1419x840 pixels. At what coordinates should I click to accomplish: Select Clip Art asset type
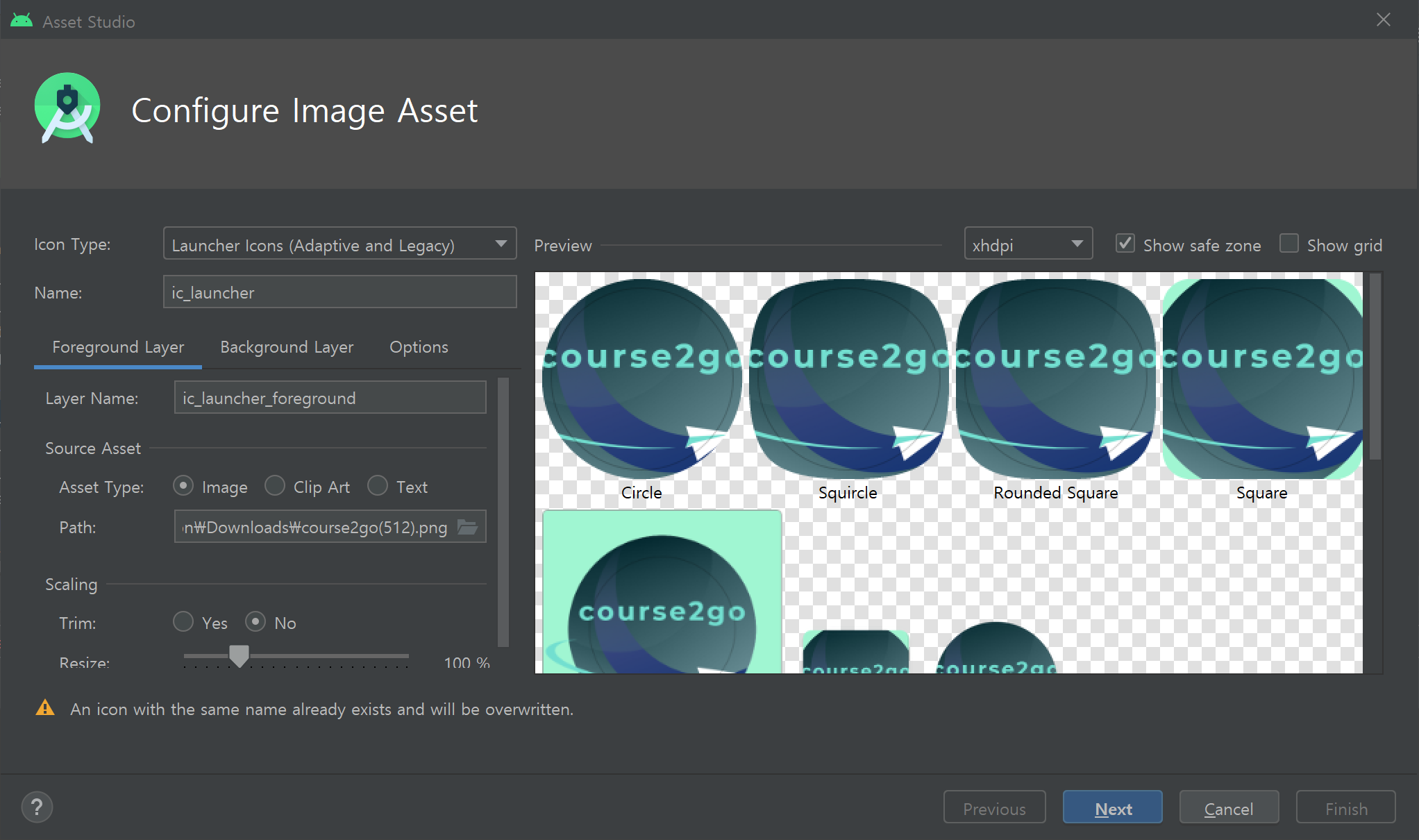pos(275,486)
